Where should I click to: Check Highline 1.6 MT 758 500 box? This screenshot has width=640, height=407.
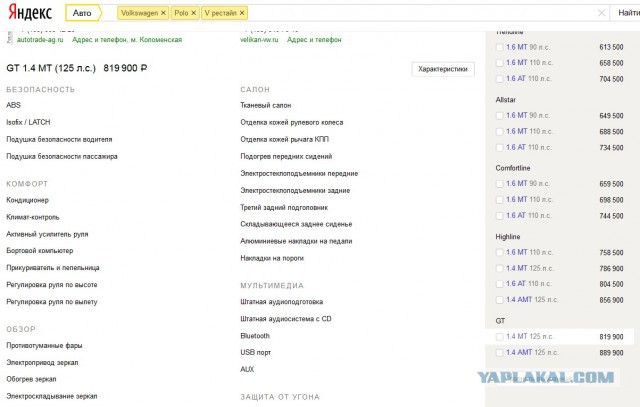click(499, 253)
